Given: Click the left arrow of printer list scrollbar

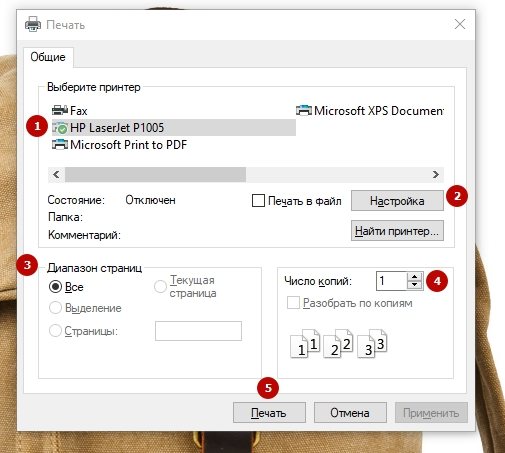Looking at the screenshot, I should [x=56, y=174].
